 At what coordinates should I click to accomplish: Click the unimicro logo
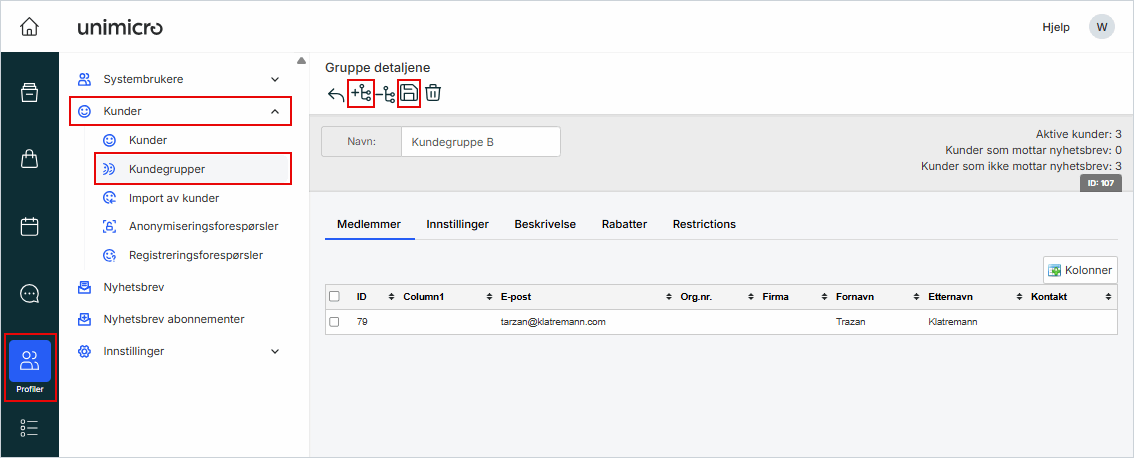120,28
